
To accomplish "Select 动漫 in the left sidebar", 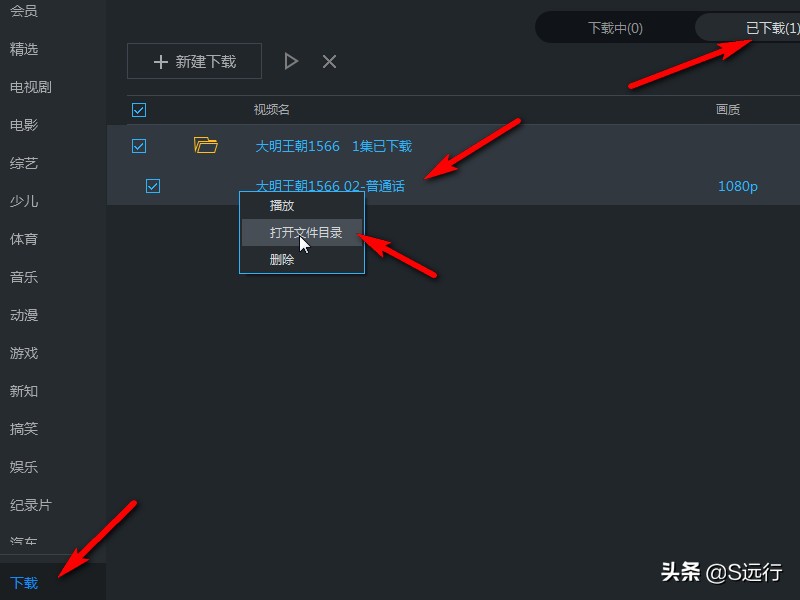I will [24, 315].
